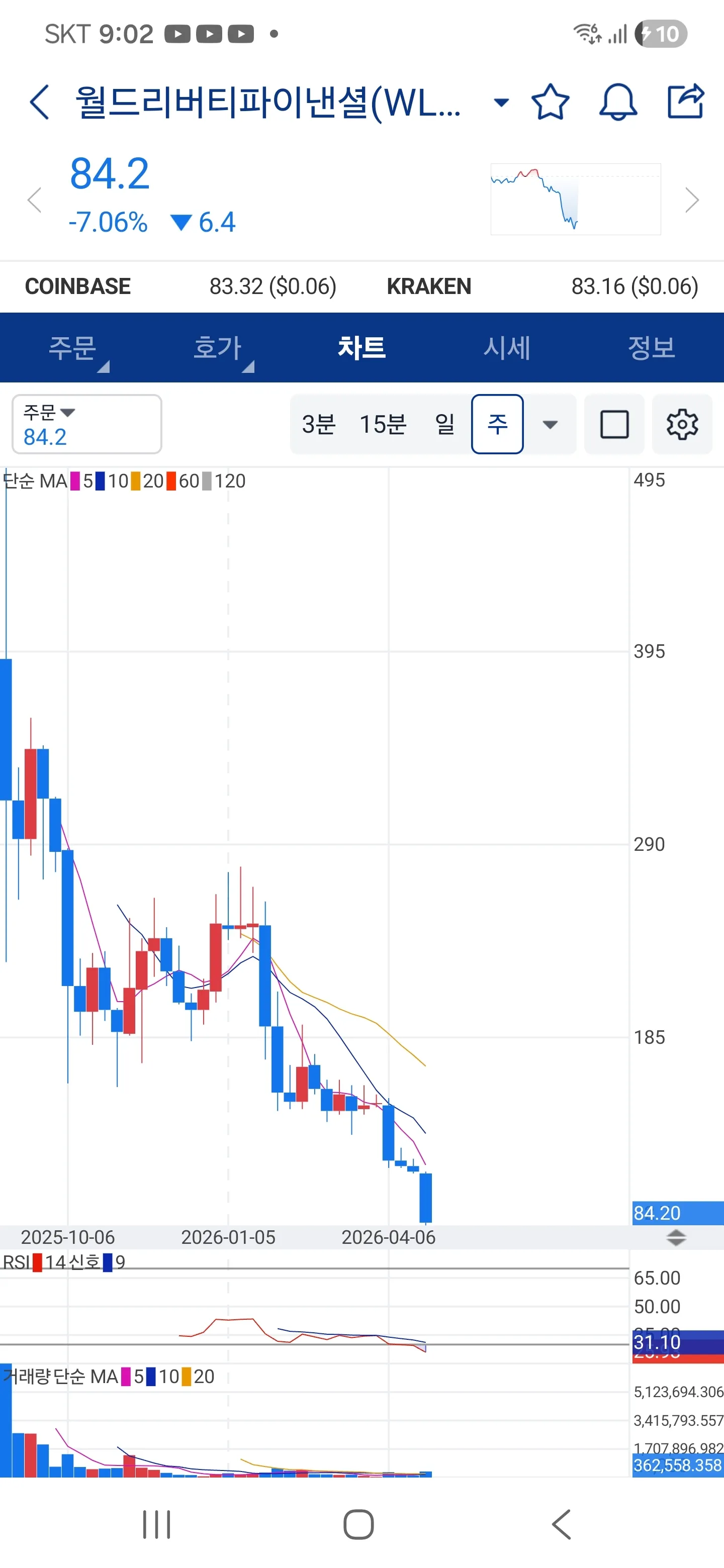Image resolution: width=724 pixels, height=1568 pixels.
Task: Tap the mini price sparkline thumbnail
Action: [575, 199]
